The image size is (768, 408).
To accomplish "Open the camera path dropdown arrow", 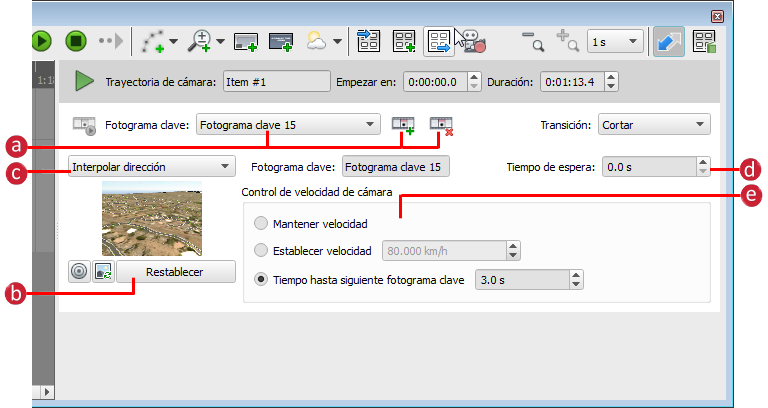I will [x=174, y=42].
